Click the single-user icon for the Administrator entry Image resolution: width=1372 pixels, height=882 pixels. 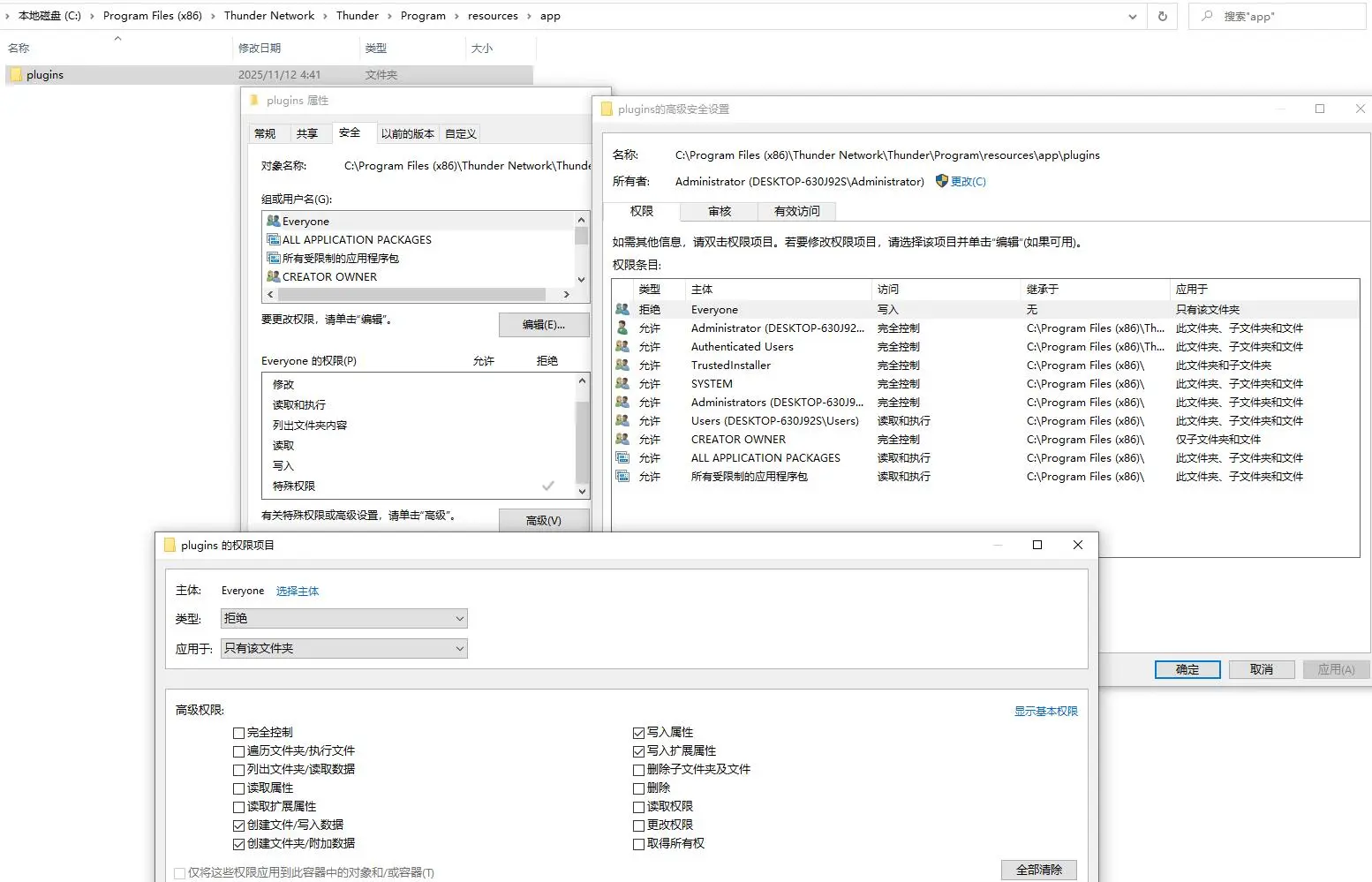tap(622, 328)
